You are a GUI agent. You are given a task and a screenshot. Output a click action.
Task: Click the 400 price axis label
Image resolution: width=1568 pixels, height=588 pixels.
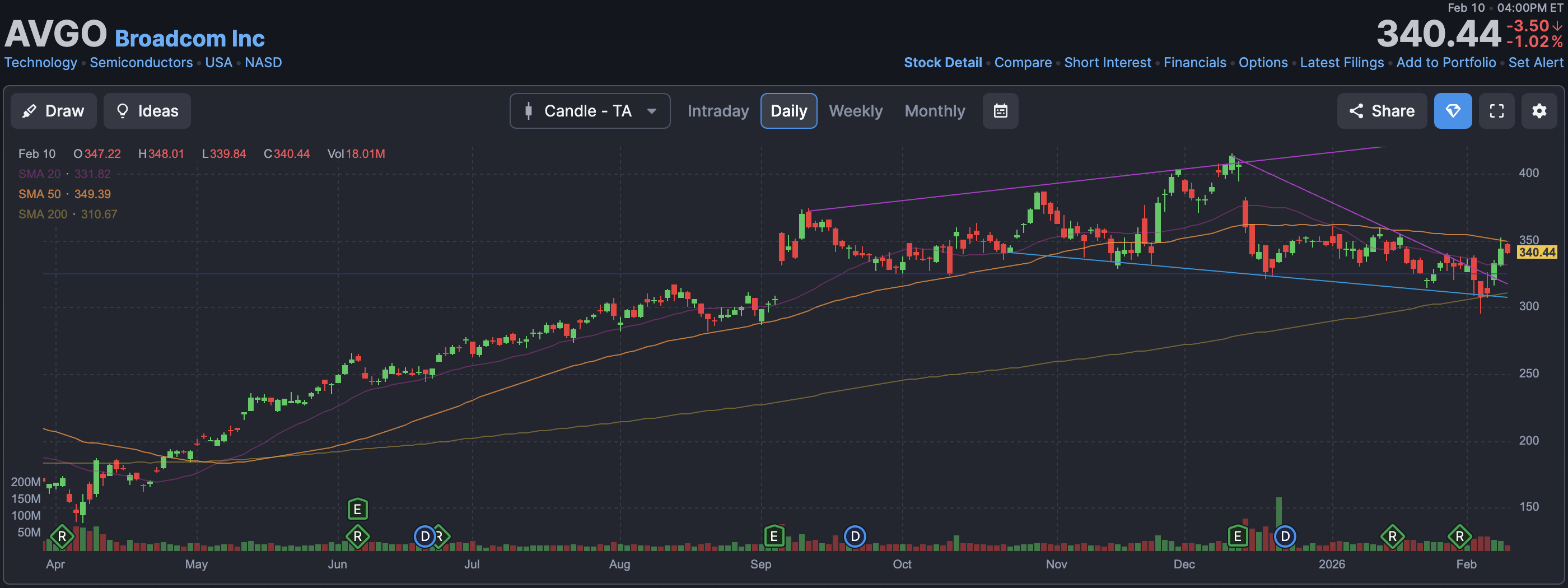(1528, 173)
